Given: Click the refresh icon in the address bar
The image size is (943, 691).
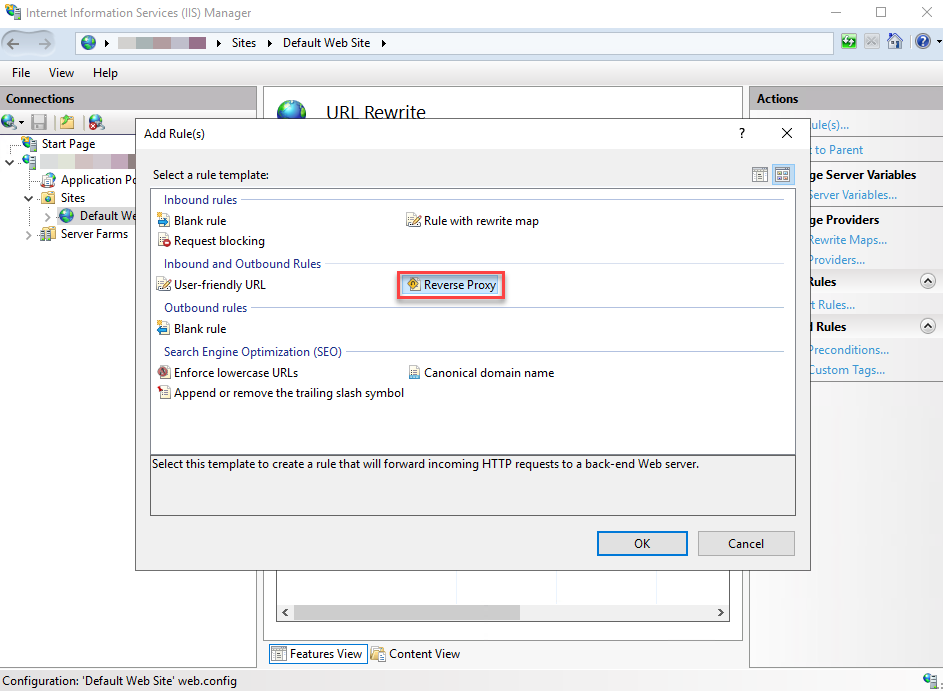Looking at the screenshot, I should pyautogui.click(x=848, y=41).
